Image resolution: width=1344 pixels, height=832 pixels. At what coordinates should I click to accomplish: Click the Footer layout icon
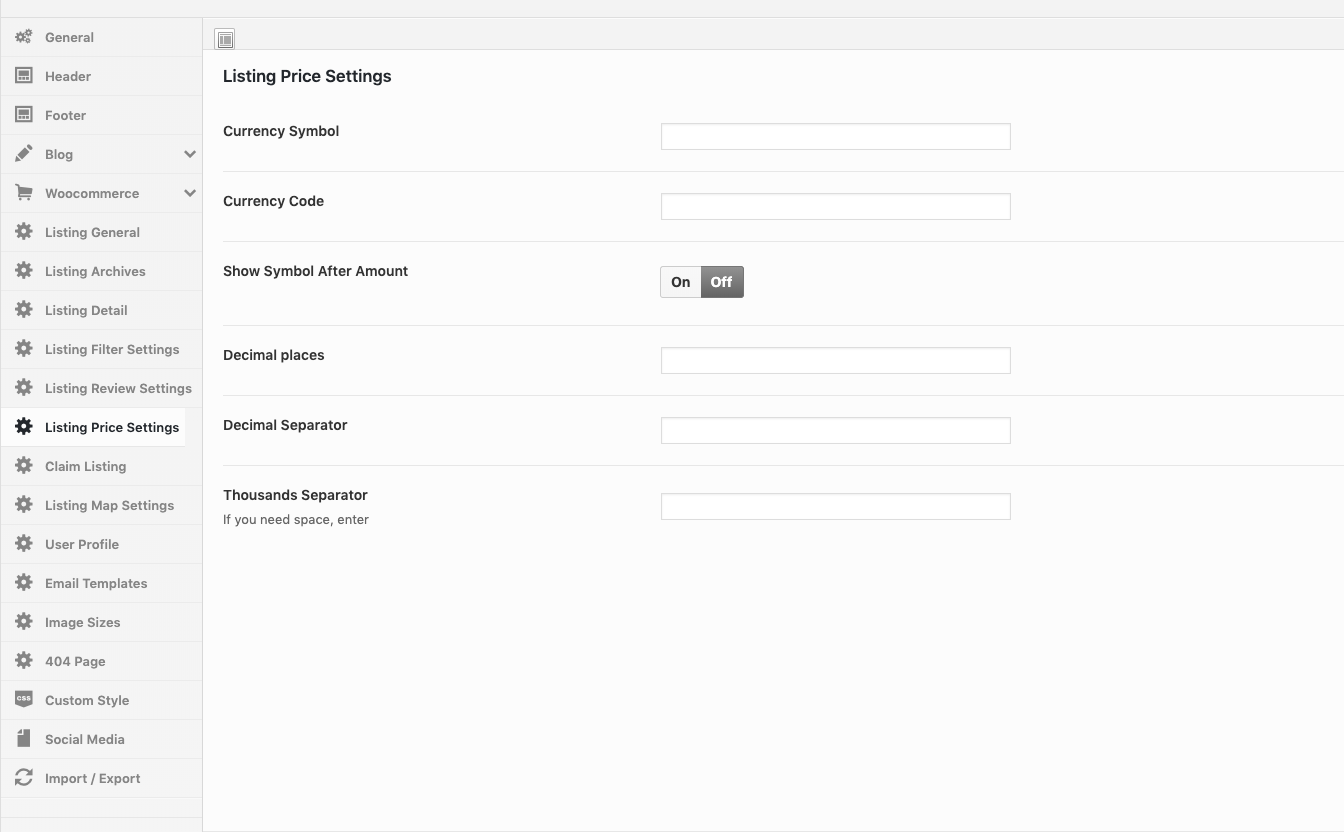pyautogui.click(x=24, y=115)
